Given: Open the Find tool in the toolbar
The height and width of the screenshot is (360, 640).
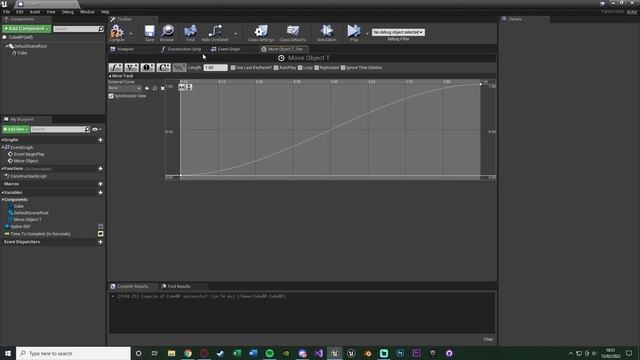Looking at the screenshot, I should (190, 33).
